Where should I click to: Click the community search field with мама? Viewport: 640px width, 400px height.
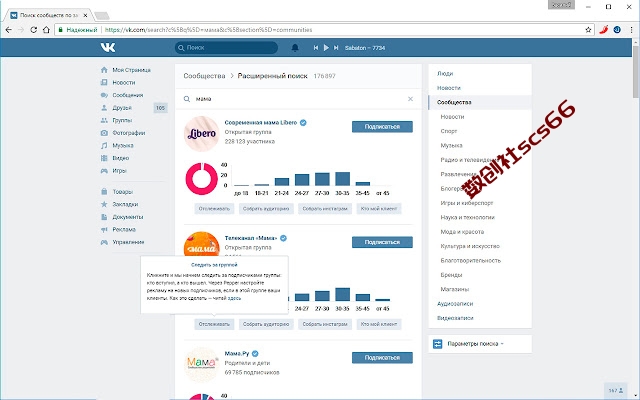pyautogui.click(x=298, y=99)
